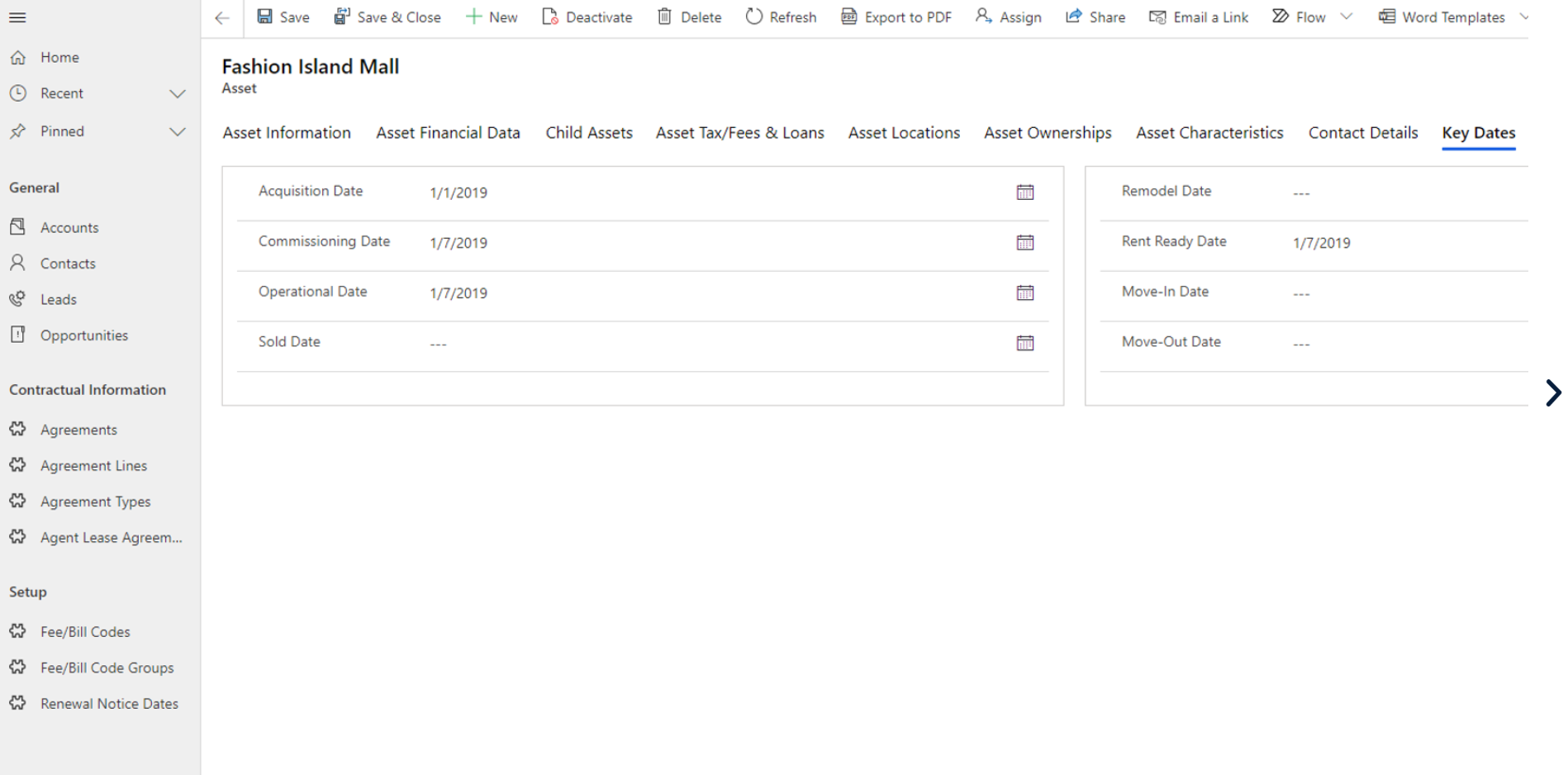Open Contacts from the sidebar
1568x775 pixels.
(68, 263)
